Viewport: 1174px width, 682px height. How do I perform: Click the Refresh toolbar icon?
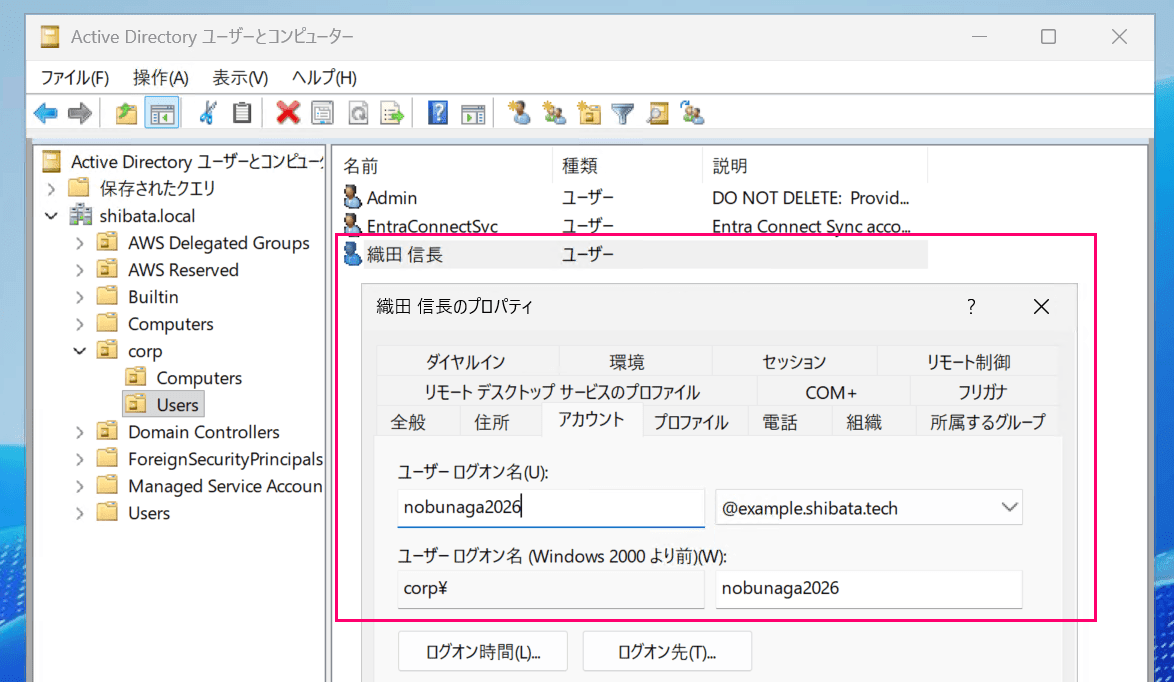[359, 114]
